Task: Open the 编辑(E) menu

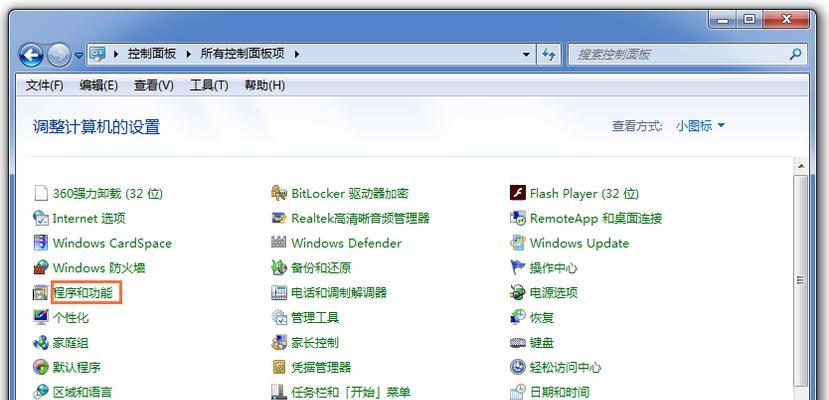Action: [x=99, y=86]
